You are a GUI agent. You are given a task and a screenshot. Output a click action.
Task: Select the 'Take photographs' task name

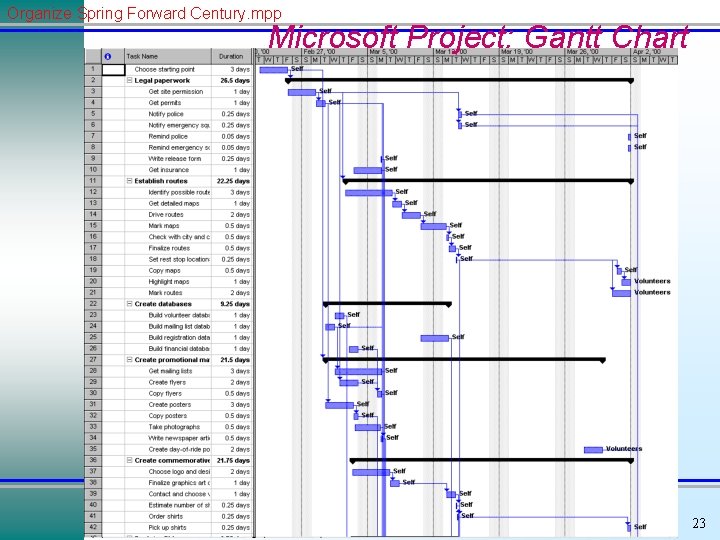pos(174,427)
